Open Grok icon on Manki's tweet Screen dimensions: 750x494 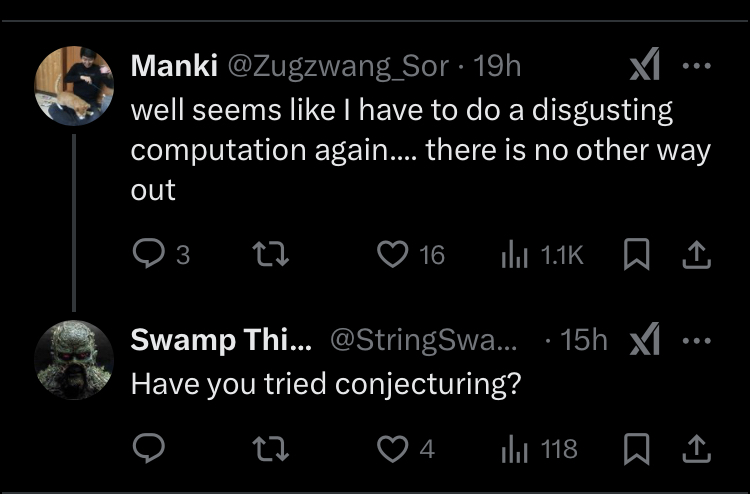pos(644,68)
